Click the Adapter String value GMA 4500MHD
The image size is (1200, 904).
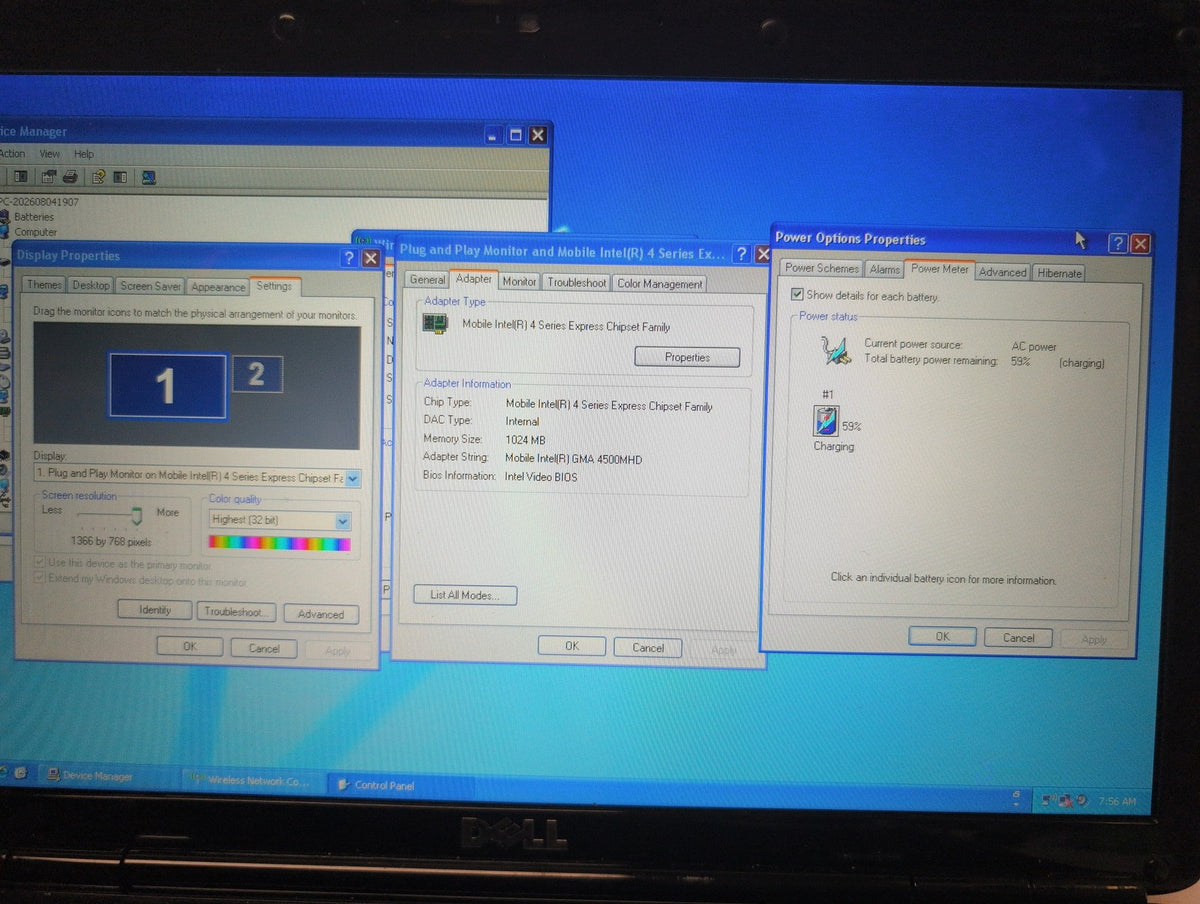574,459
